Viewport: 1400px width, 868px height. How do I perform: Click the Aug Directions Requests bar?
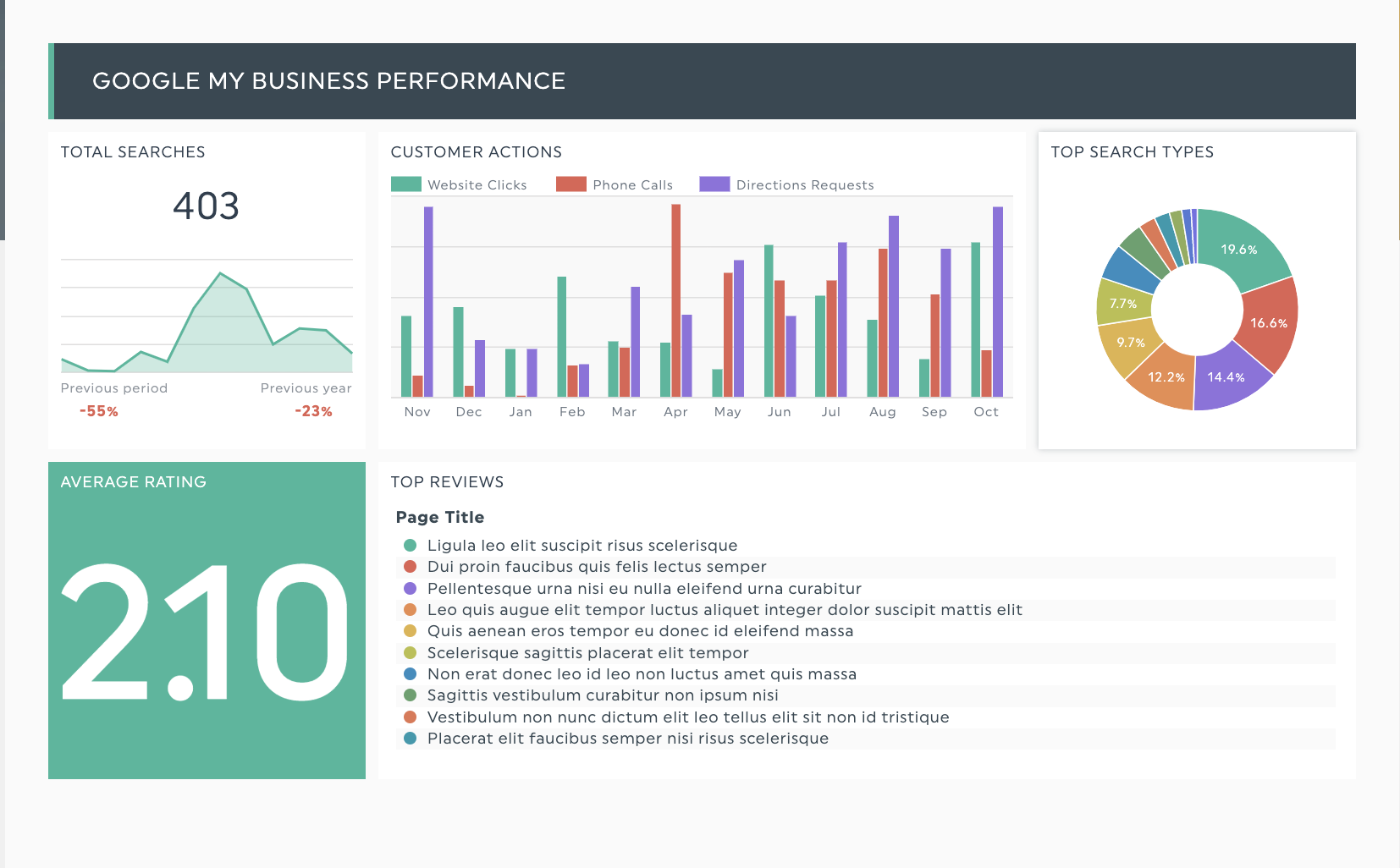894,306
